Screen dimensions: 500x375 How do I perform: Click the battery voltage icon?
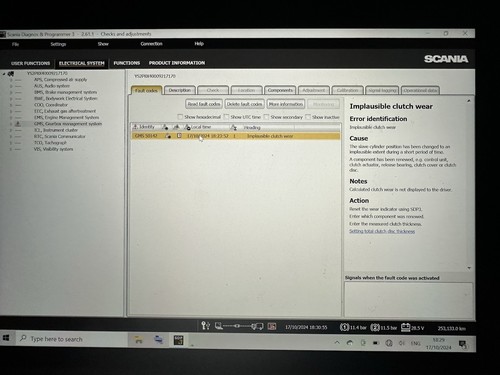pyautogui.click(x=405, y=327)
